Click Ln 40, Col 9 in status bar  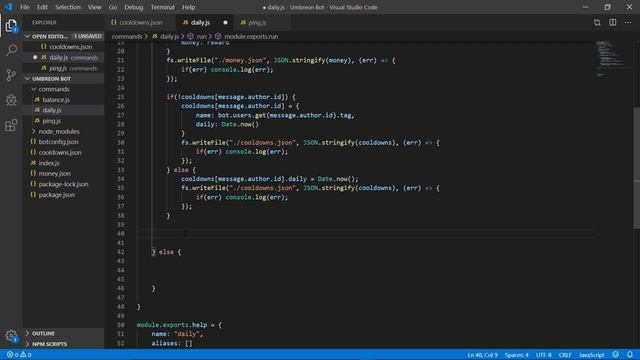click(482, 355)
